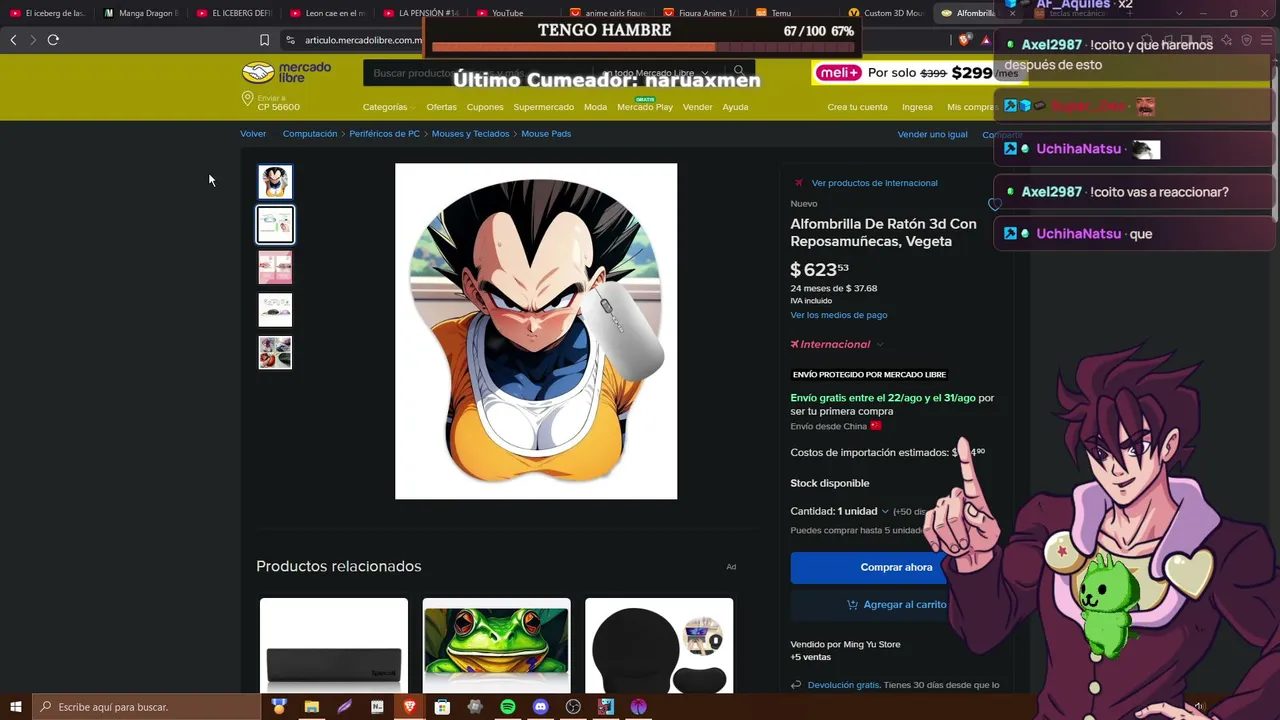Switch to the Manga Dragon Ball tab
The width and height of the screenshot is (1280, 720).
click(141, 13)
